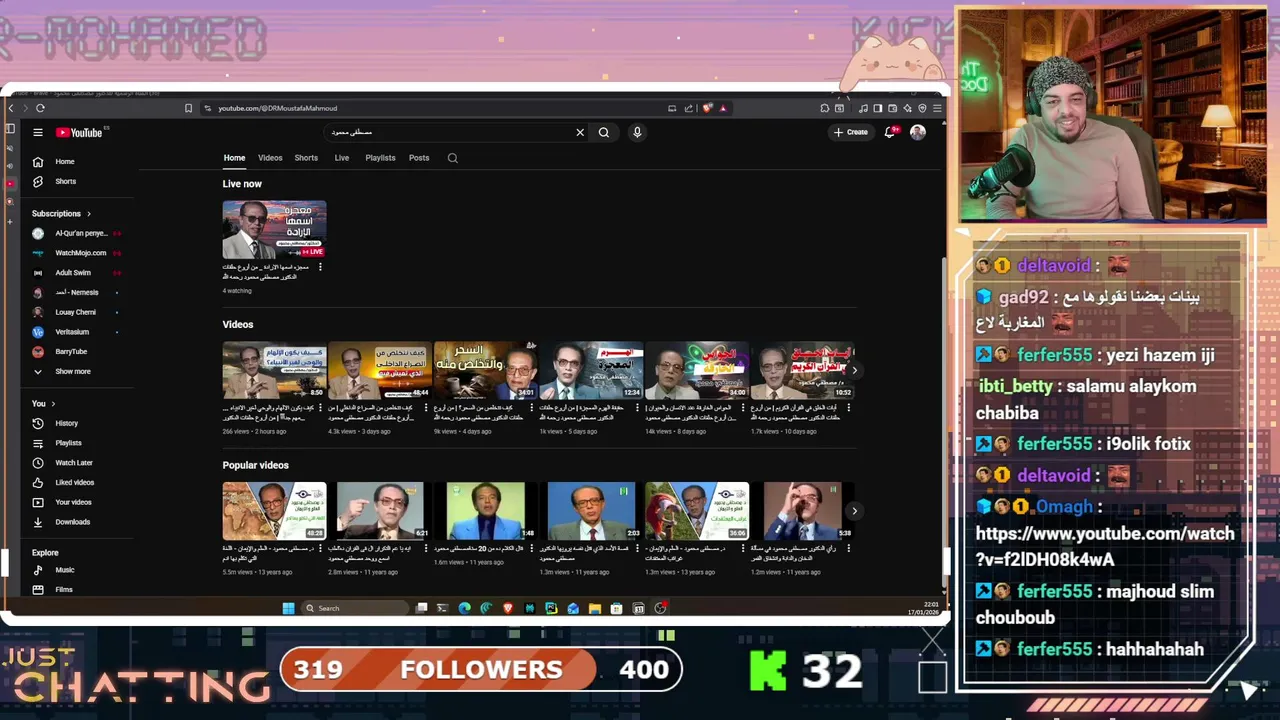Bookmark this page in address bar

pos(188,108)
